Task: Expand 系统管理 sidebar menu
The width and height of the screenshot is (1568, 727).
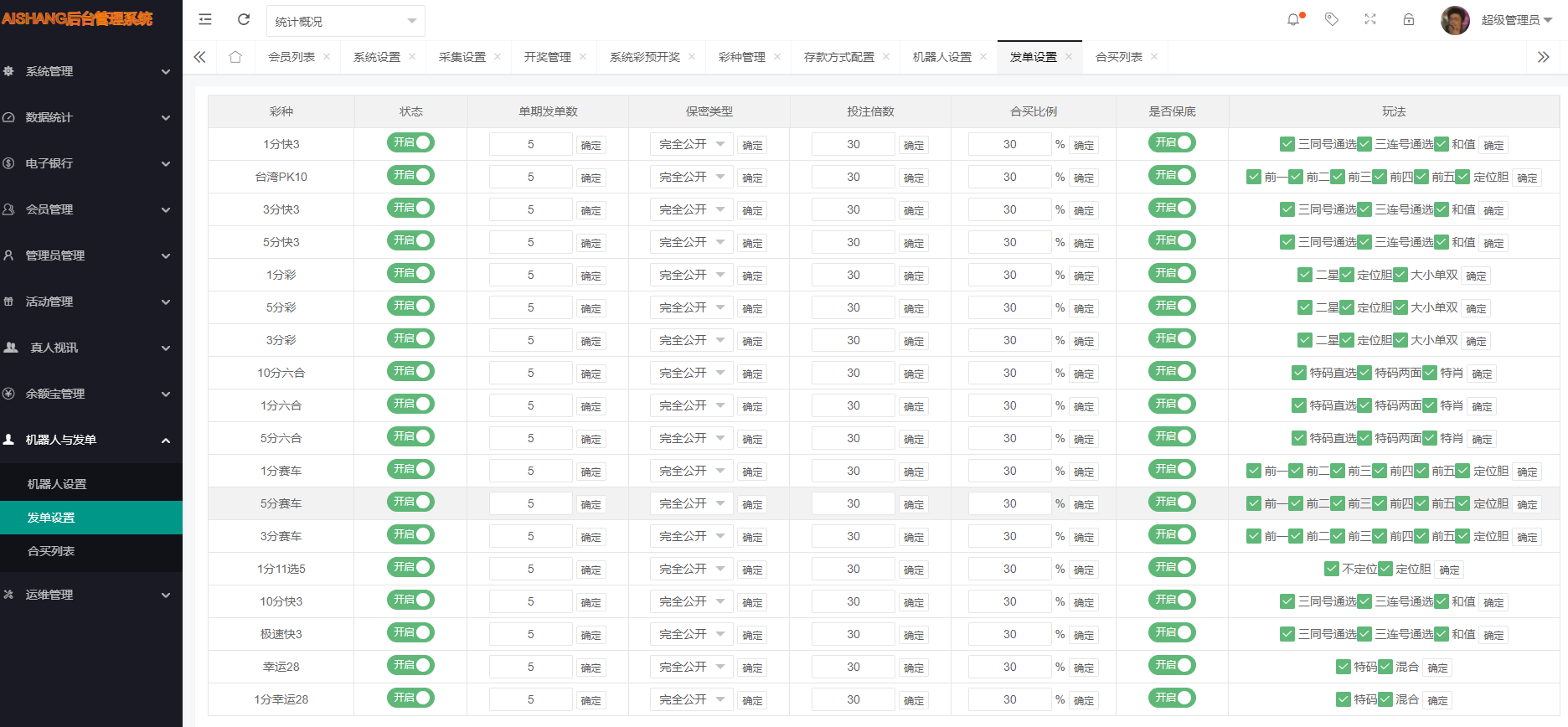Action: pyautogui.click(x=90, y=71)
